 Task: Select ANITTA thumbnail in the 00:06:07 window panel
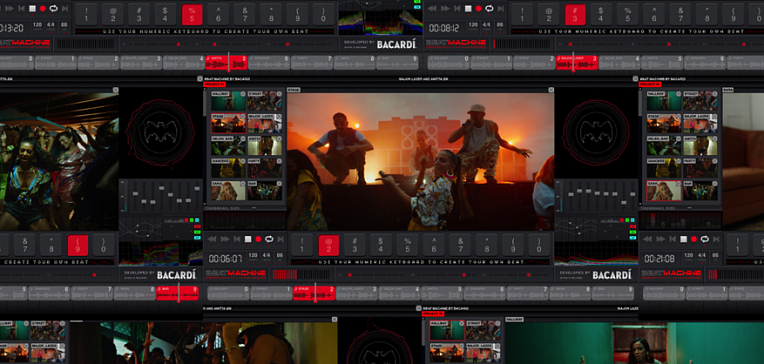pos(265,146)
